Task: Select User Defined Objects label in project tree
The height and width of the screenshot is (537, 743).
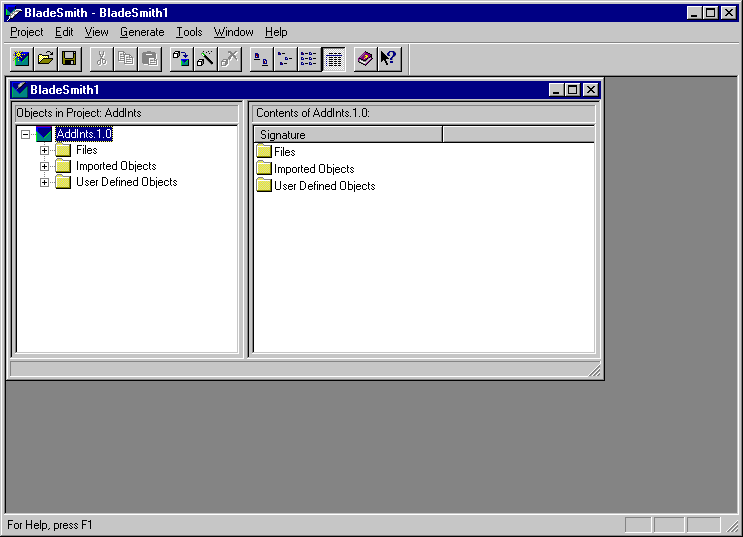Action: (x=127, y=182)
